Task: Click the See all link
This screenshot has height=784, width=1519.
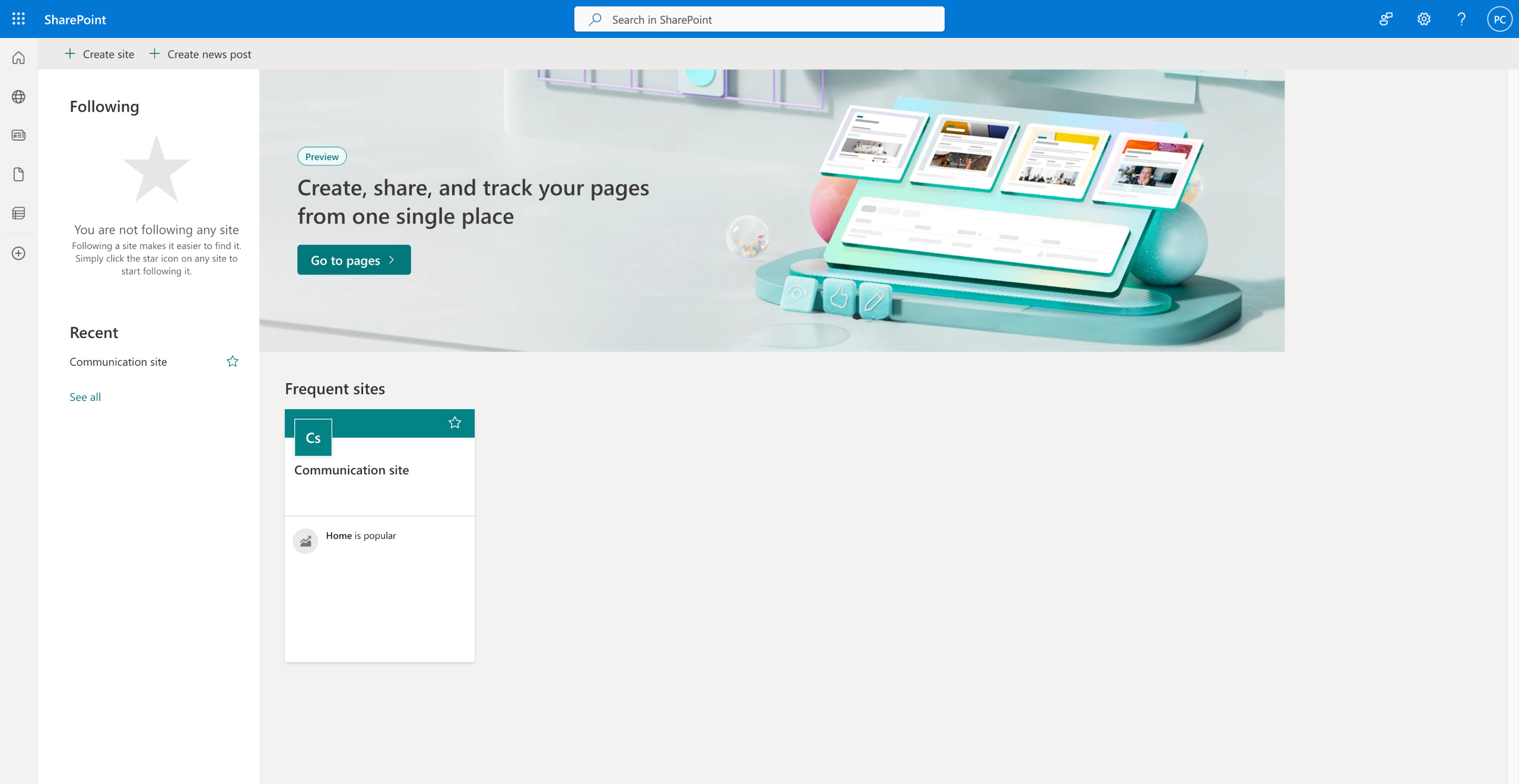Action: (x=85, y=397)
